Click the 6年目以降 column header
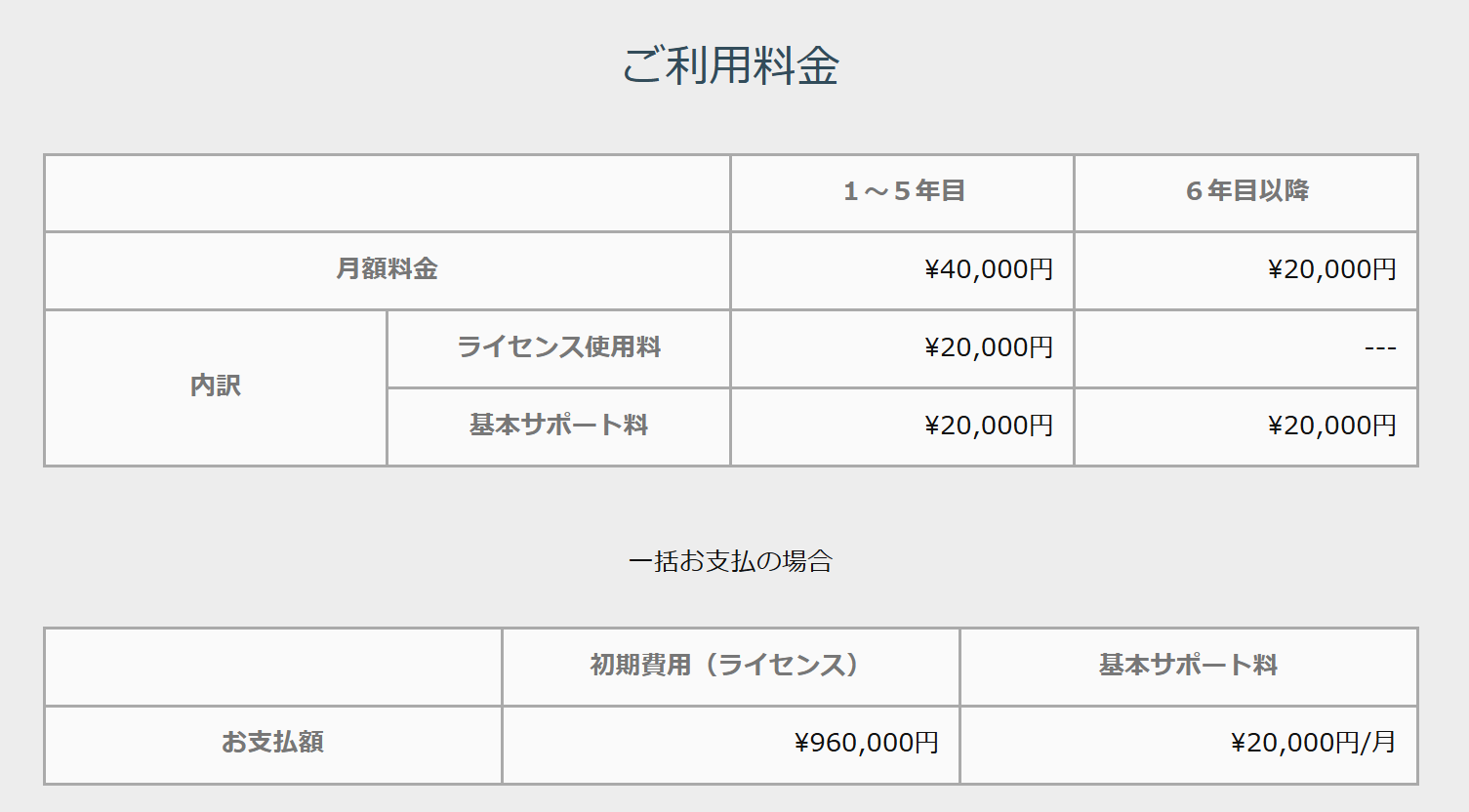1469x812 pixels. (x=1246, y=191)
